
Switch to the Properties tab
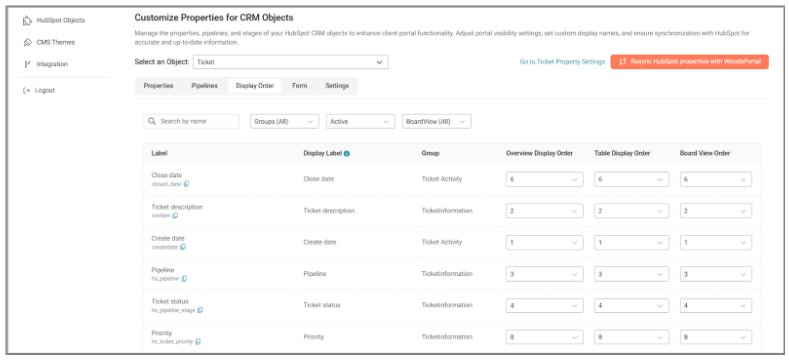159,86
